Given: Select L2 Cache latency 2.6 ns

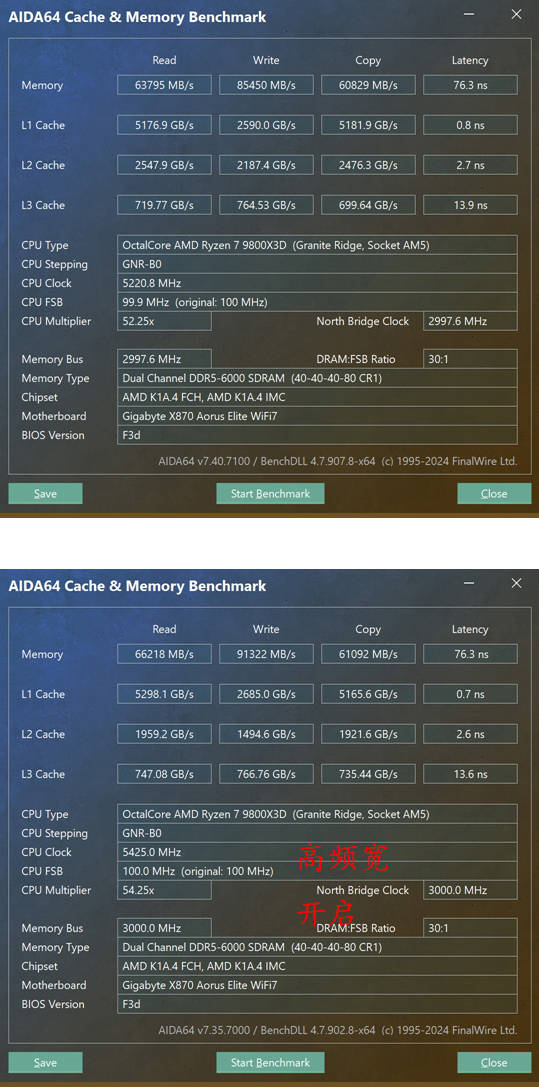Looking at the screenshot, I should point(470,734).
